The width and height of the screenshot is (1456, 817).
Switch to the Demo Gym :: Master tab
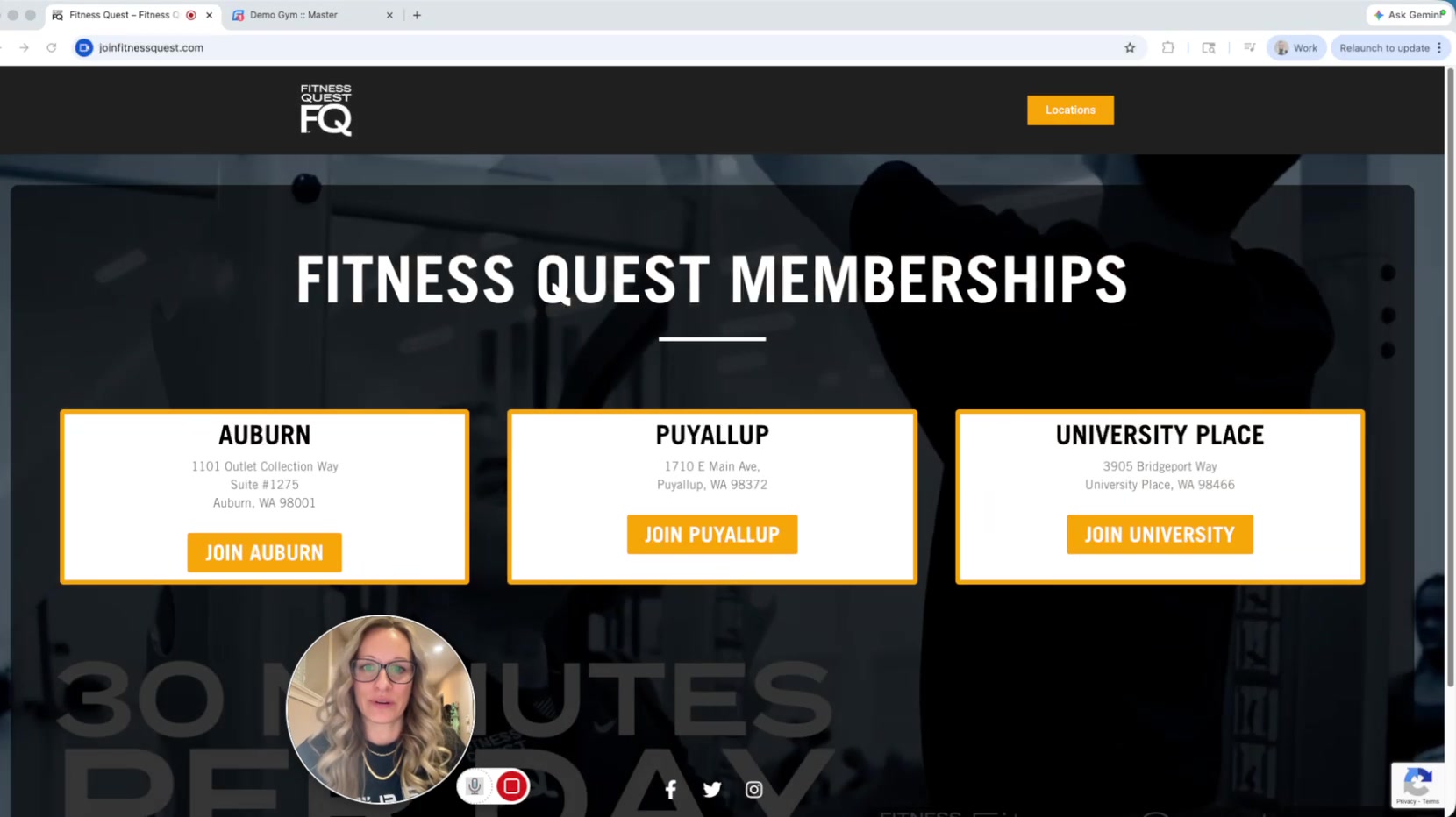[312, 15]
